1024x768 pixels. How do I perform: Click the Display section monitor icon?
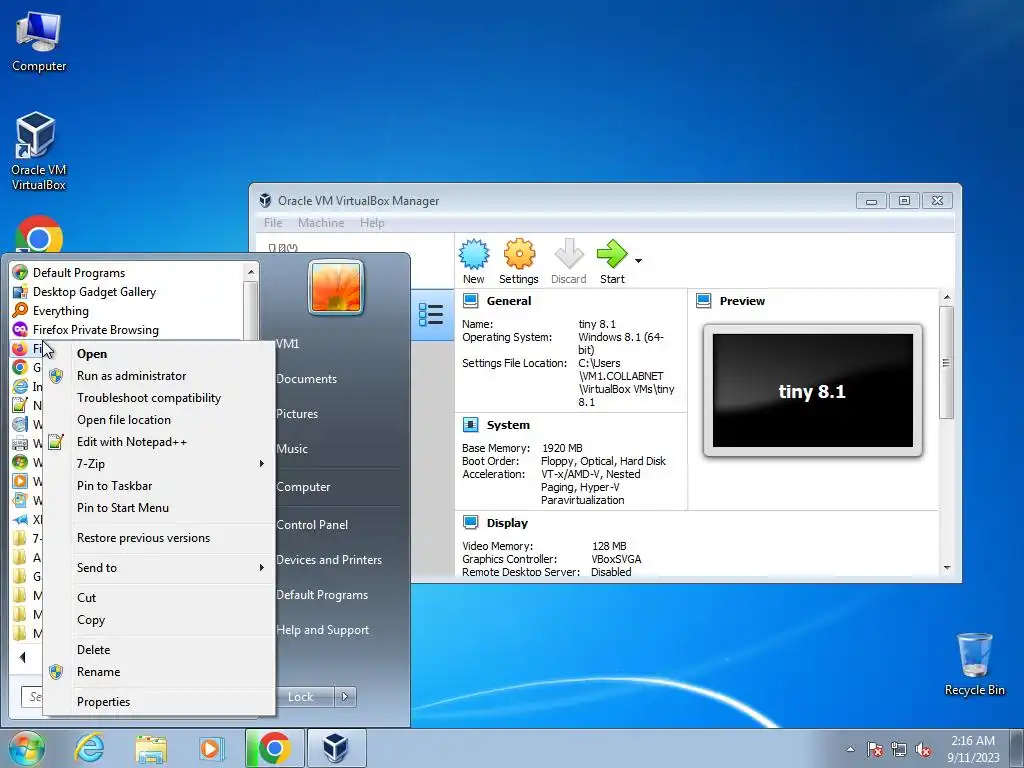(470, 523)
